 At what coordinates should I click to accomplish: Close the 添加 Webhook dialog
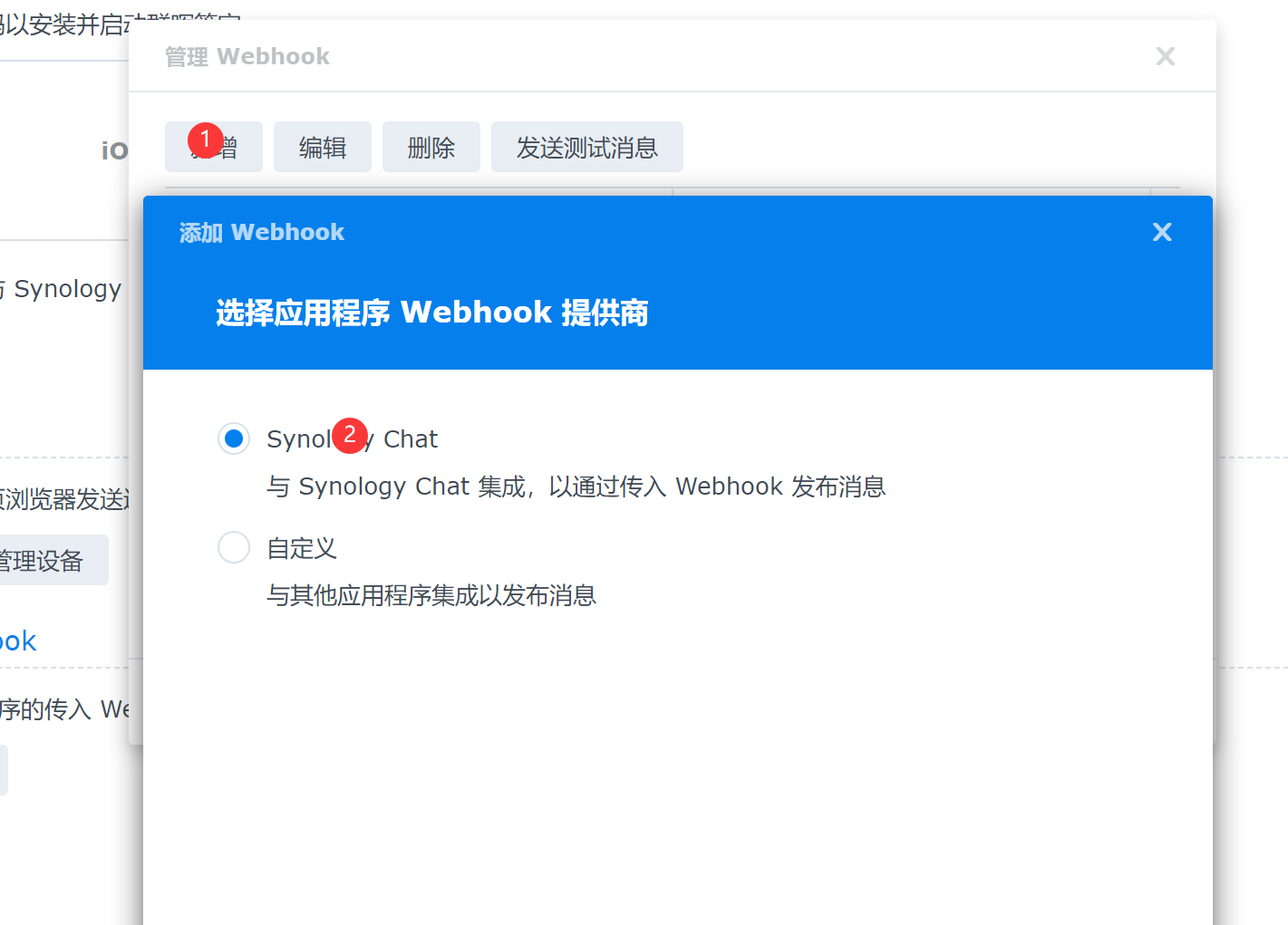[1162, 232]
